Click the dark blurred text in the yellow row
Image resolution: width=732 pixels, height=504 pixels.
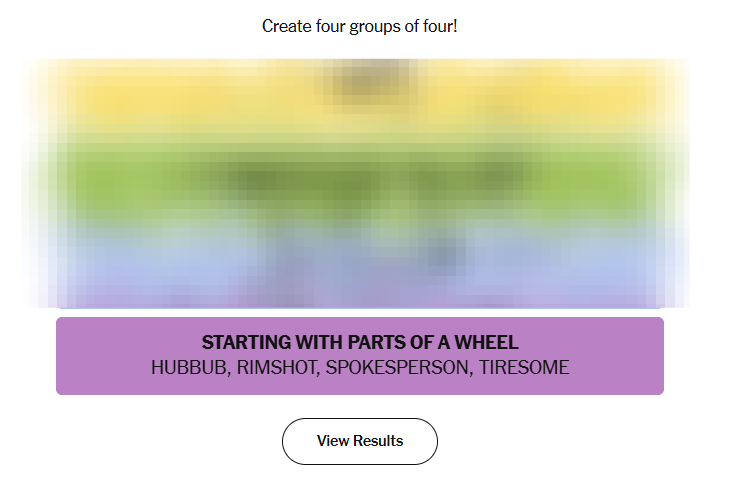pos(360,86)
